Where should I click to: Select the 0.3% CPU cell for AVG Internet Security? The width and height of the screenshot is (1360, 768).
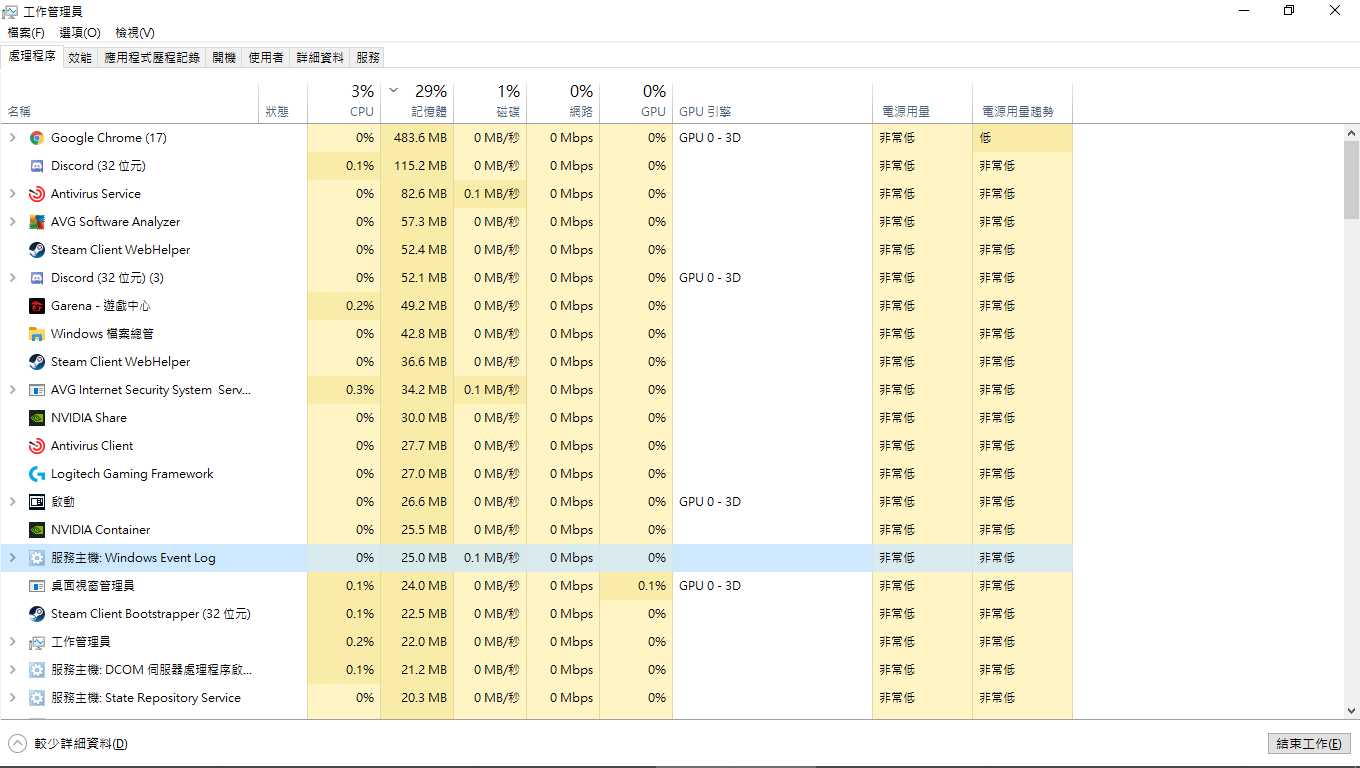(343, 390)
